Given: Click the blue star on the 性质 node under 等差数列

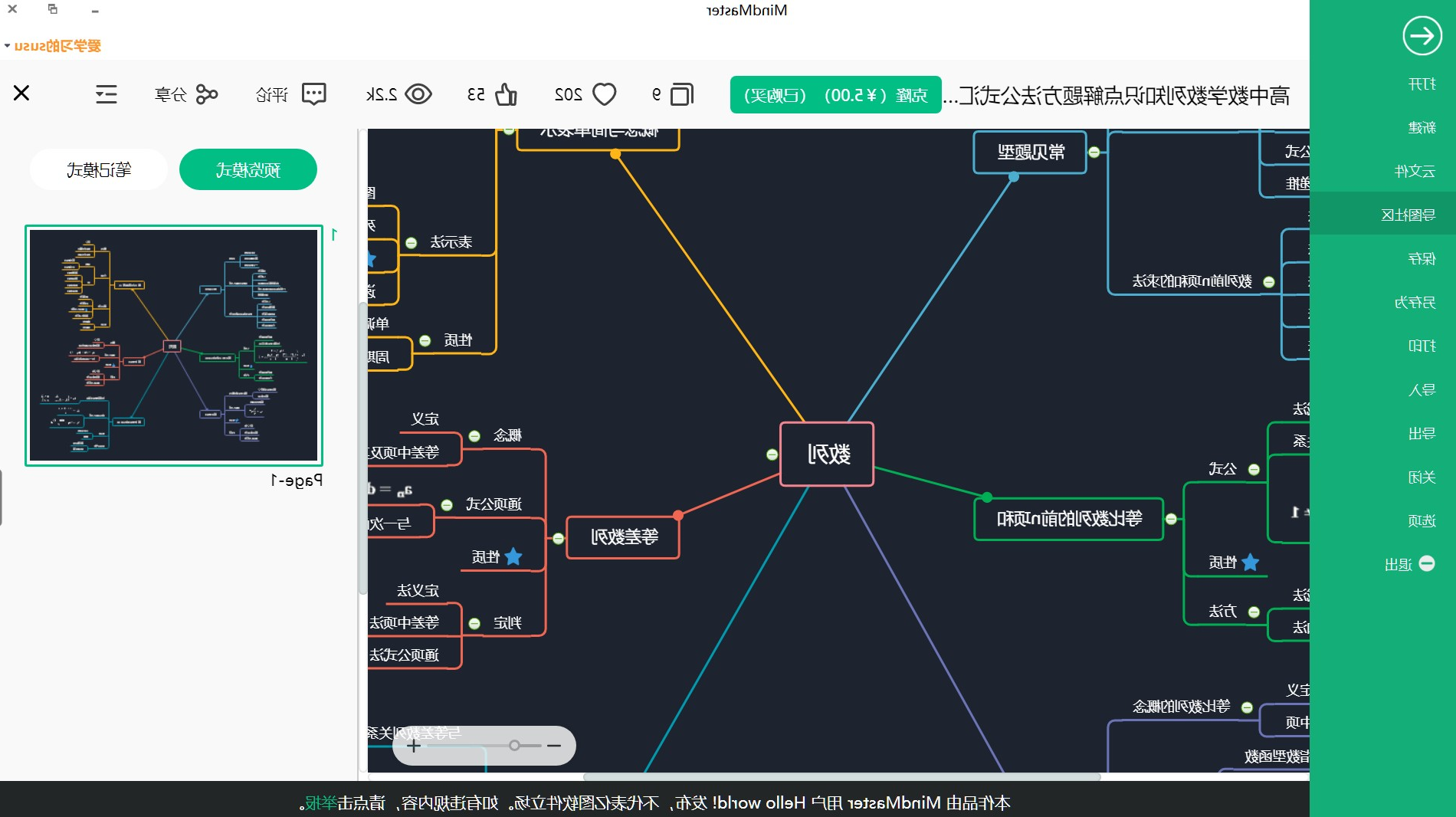Looking at the screenshot, I should tap(513, 556).
